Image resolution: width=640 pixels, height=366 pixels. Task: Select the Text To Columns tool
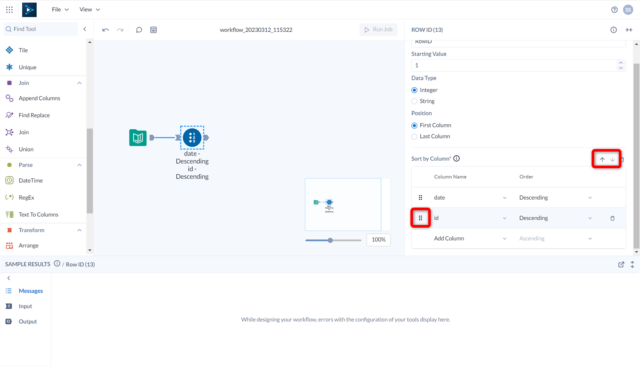coord(38,215)
